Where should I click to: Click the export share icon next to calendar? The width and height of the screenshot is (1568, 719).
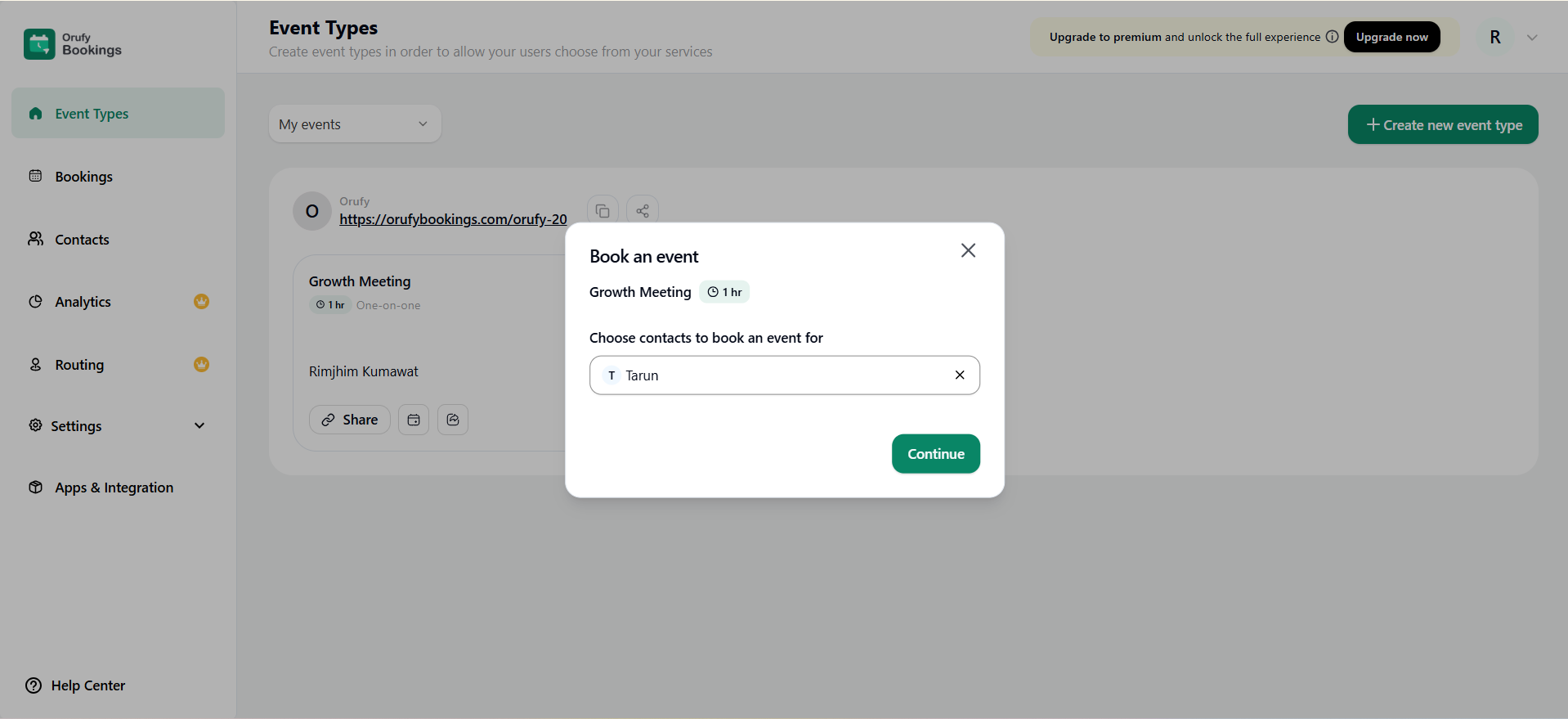[x=452, y=419]
